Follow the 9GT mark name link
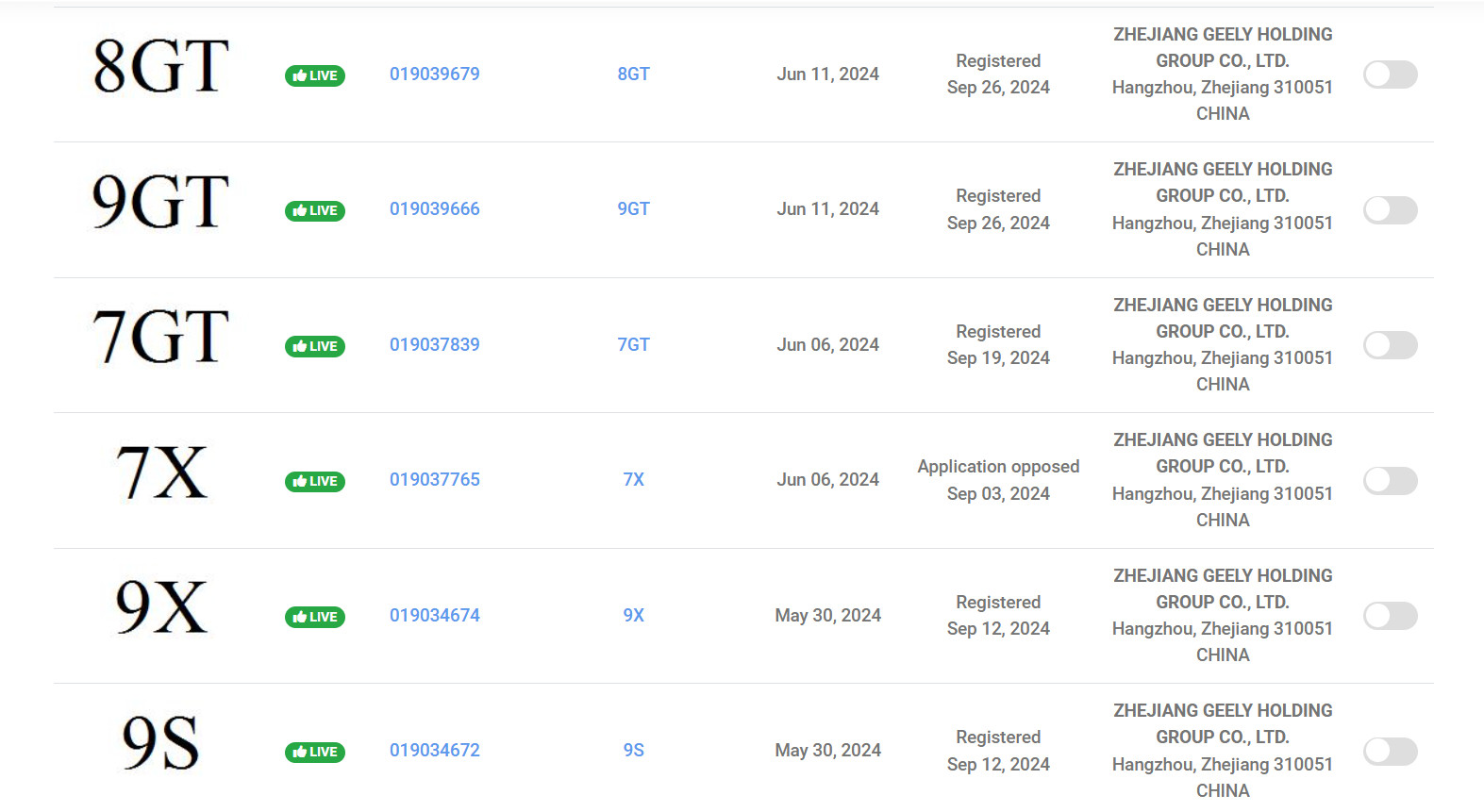This screenshot has width=1484, height=812. click(x=634, y=208)
